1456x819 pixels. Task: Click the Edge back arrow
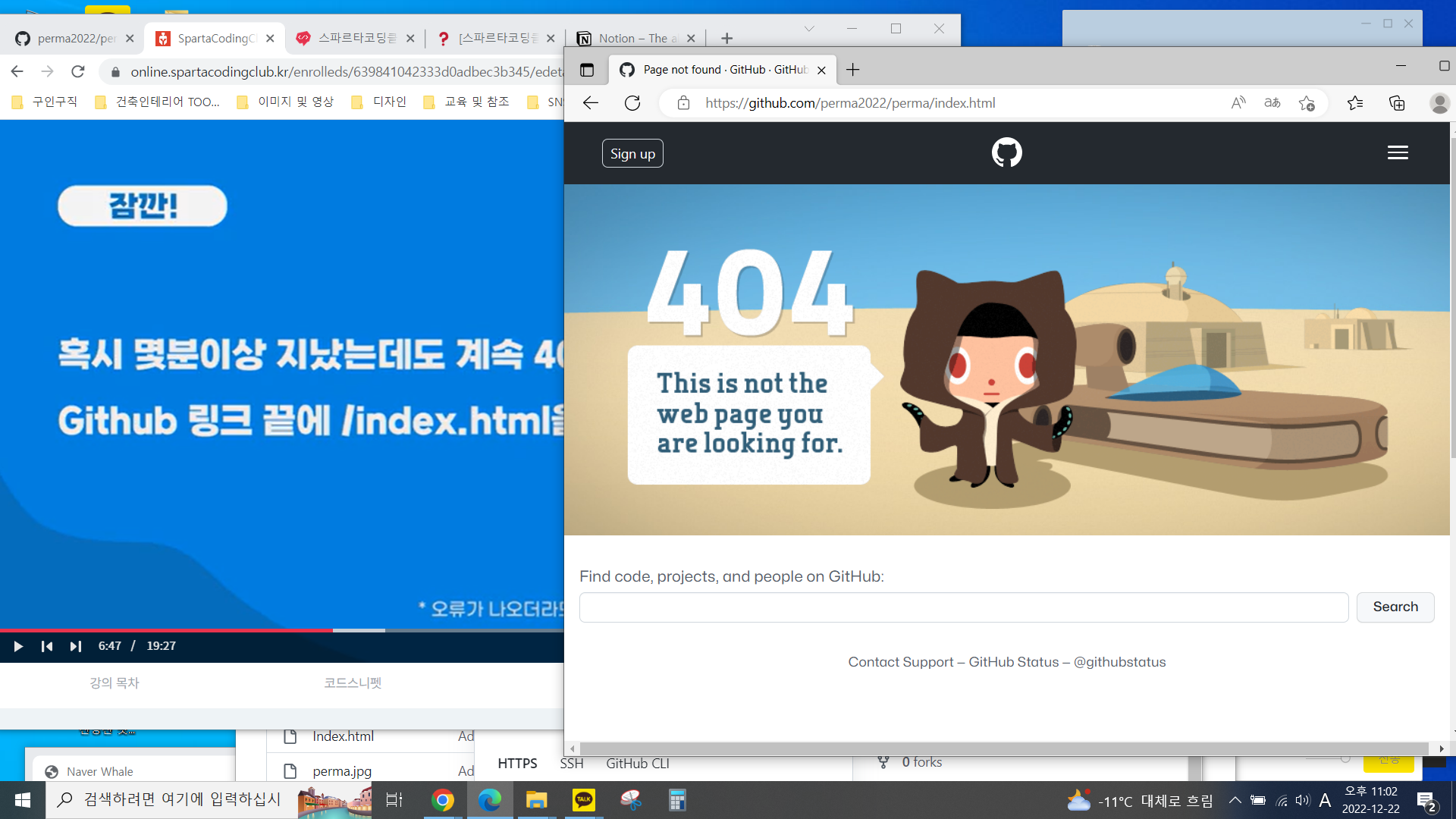coord(591,103)
